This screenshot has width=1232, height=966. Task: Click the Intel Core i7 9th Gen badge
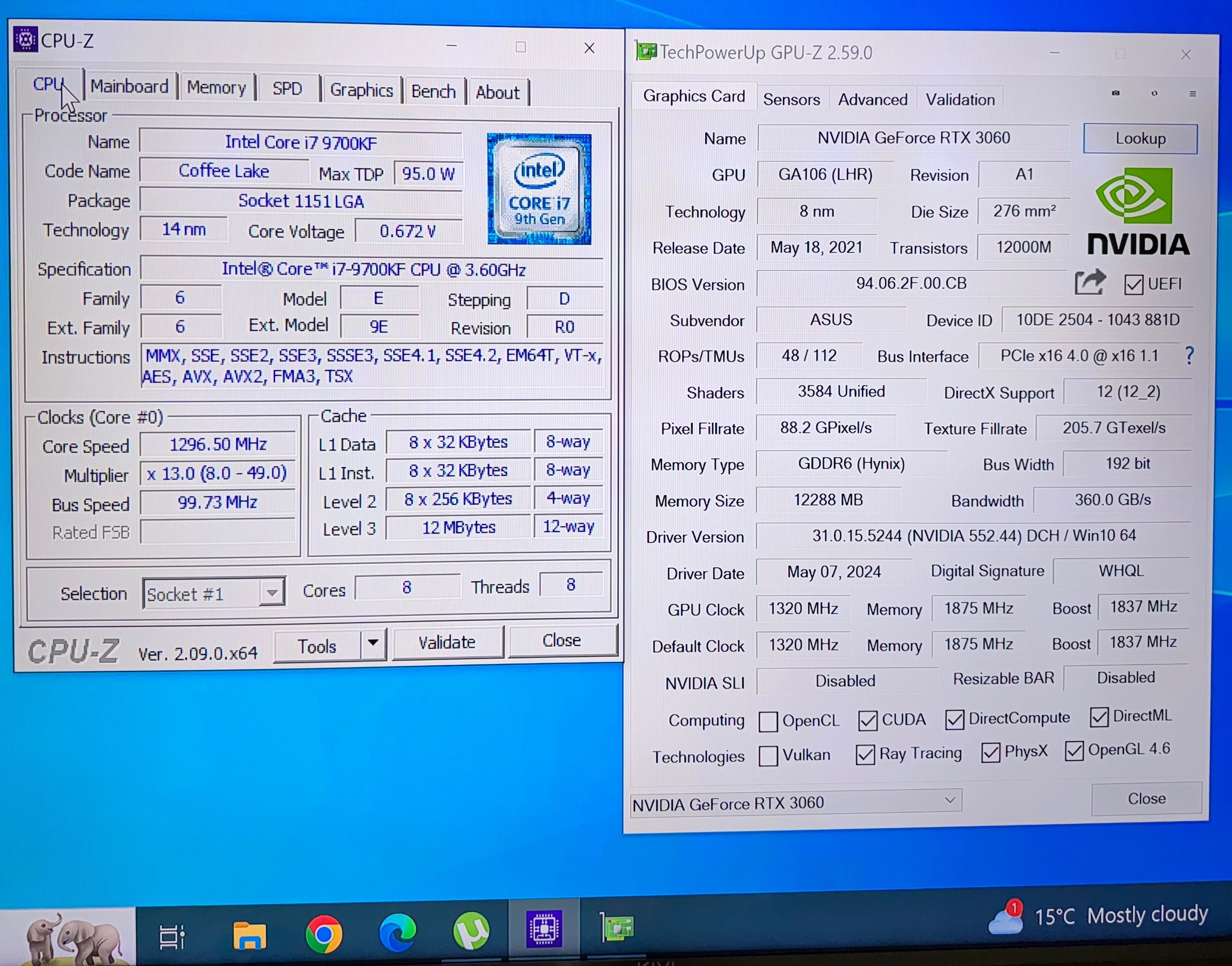539,189
